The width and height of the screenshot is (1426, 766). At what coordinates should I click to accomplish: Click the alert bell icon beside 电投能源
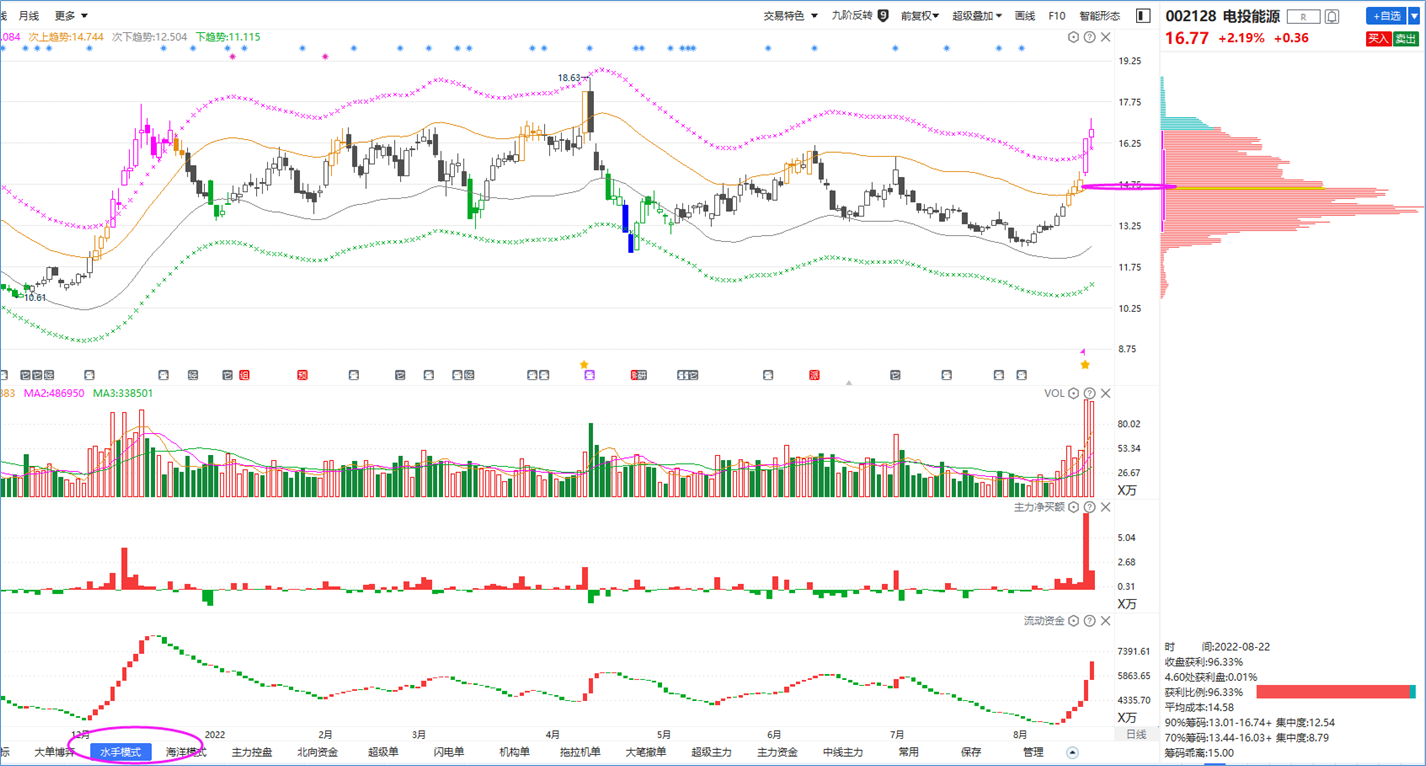[1332, 16]
